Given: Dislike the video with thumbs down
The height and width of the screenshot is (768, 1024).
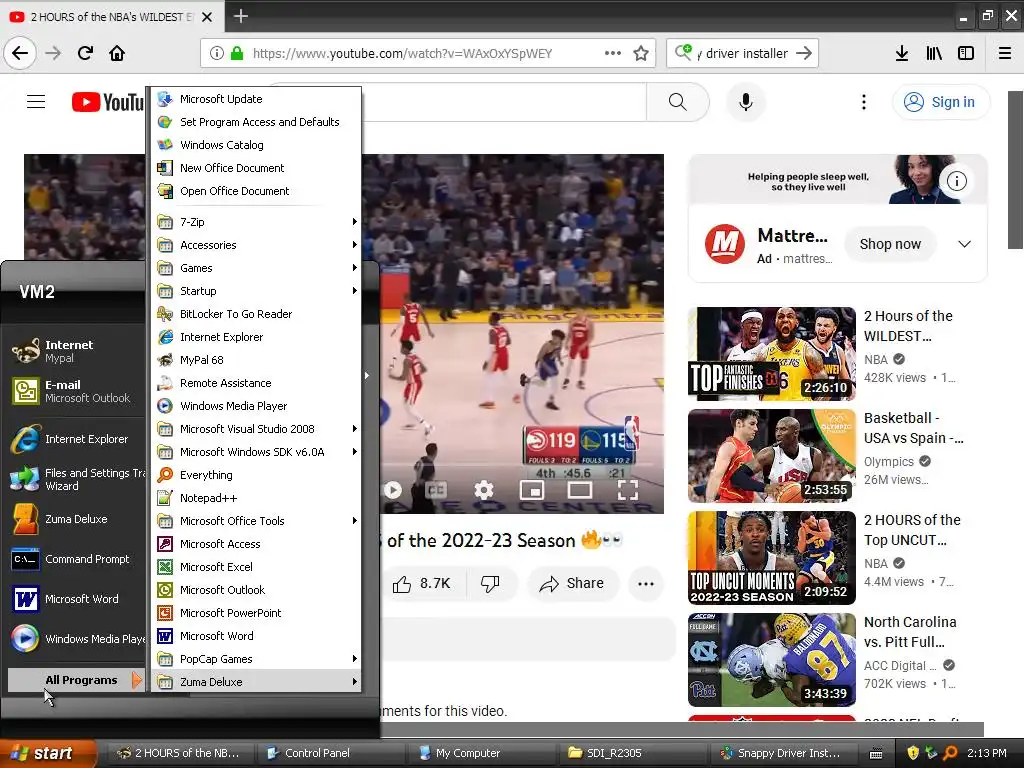Looking at the screenshot, I should [490, 583].
